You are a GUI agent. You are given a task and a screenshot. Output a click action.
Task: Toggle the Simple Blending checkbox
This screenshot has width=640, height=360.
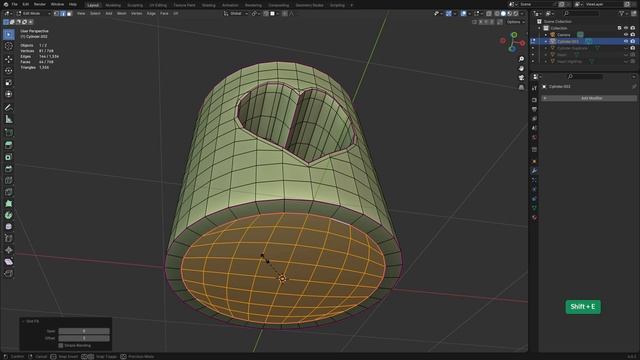pyautogui.click(x=61, y=346)
